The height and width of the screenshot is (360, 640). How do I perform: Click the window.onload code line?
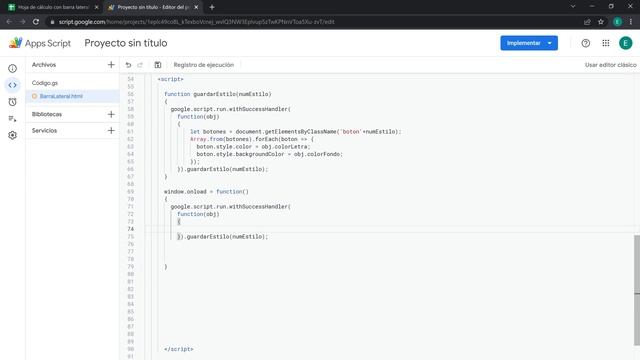pos(206,191)
